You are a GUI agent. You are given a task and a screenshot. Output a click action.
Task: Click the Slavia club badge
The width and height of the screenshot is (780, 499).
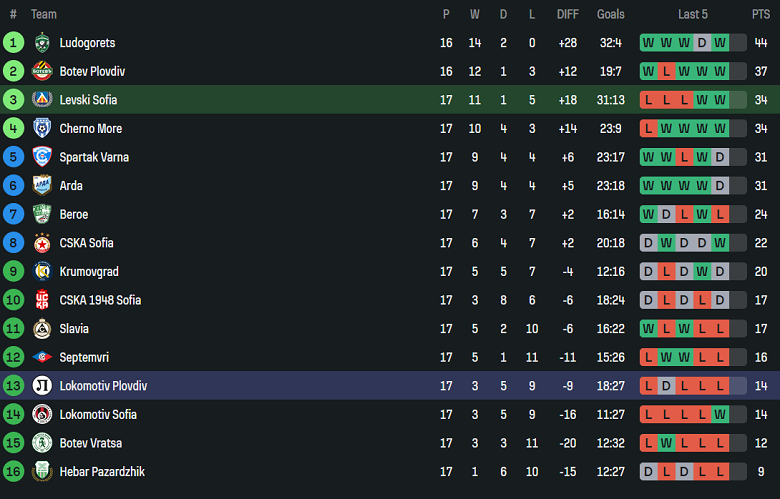pyautogui.click(x=42, y=328)
